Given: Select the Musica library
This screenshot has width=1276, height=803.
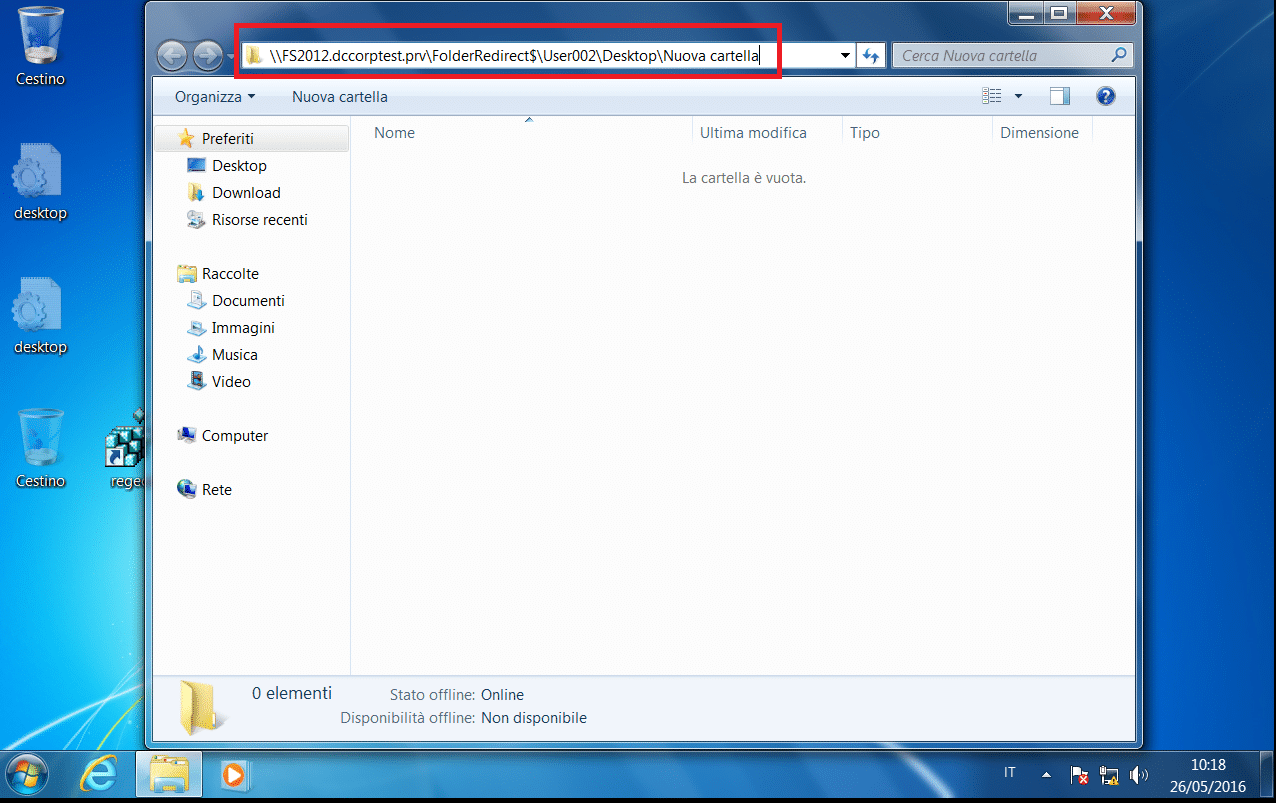Looking at the screenshot, I should [234, 355].
